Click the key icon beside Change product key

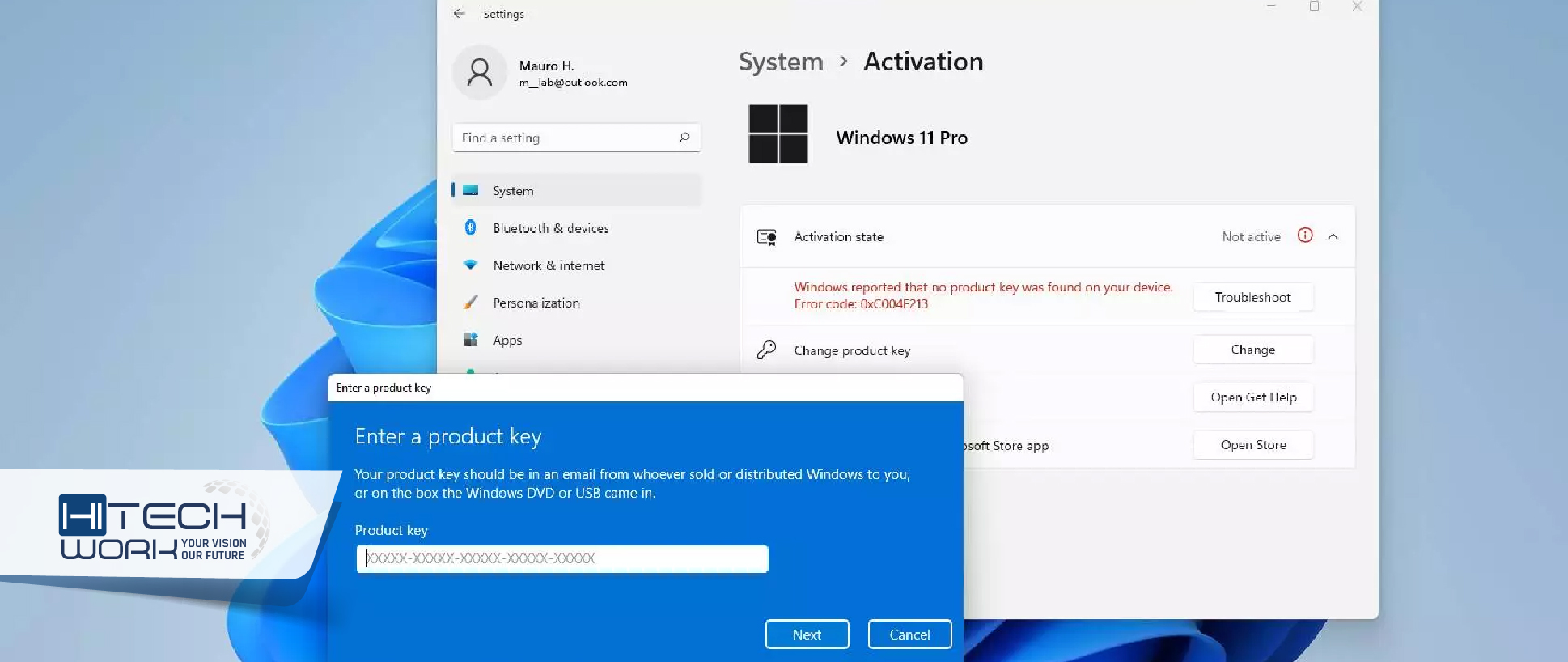tap(766, 350)
